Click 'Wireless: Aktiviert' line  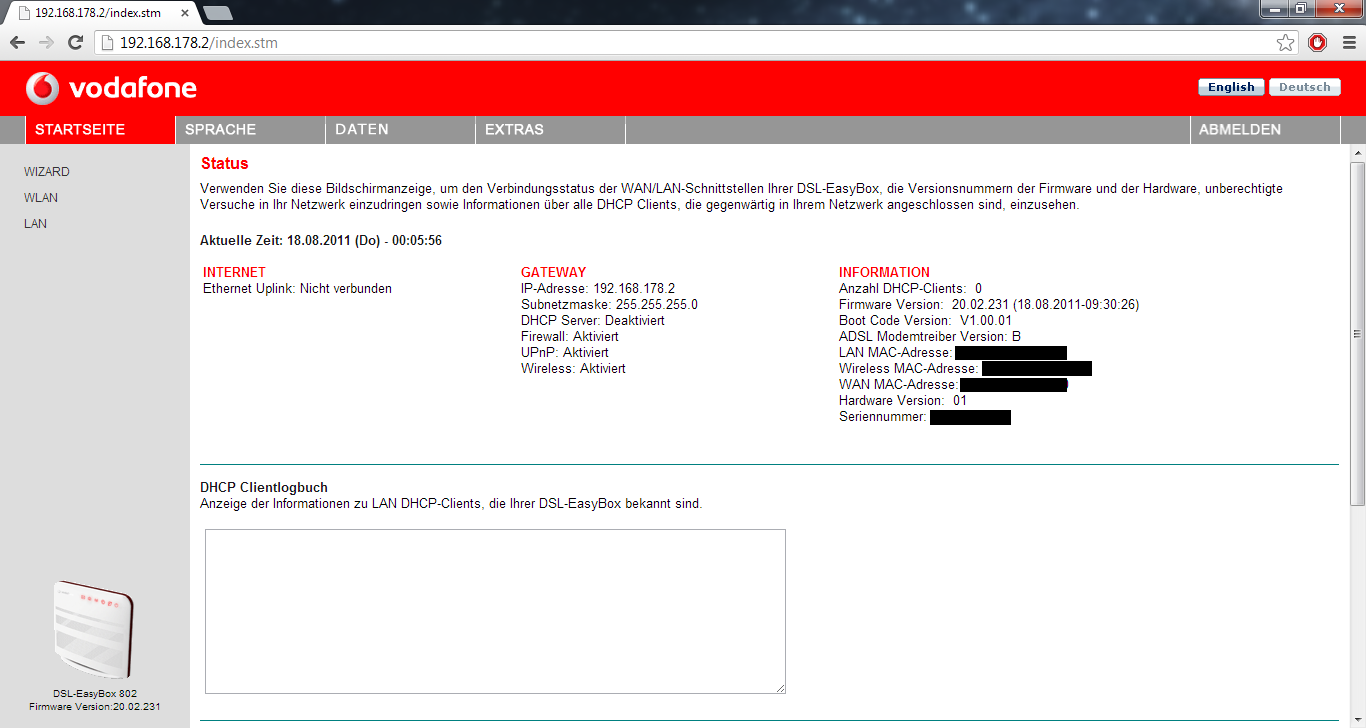pyautogui.click(x=573, y=369)
